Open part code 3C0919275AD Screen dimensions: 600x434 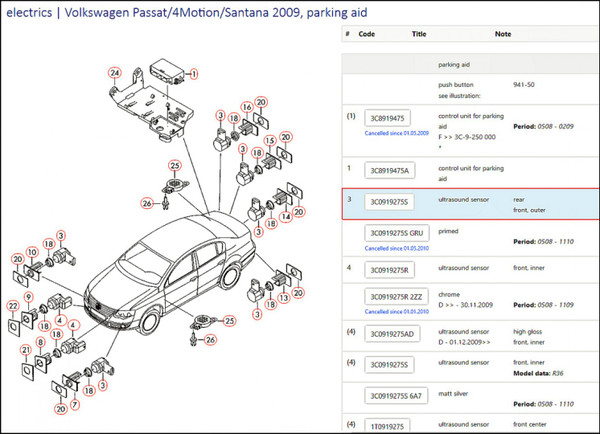(x=395, y=332)
